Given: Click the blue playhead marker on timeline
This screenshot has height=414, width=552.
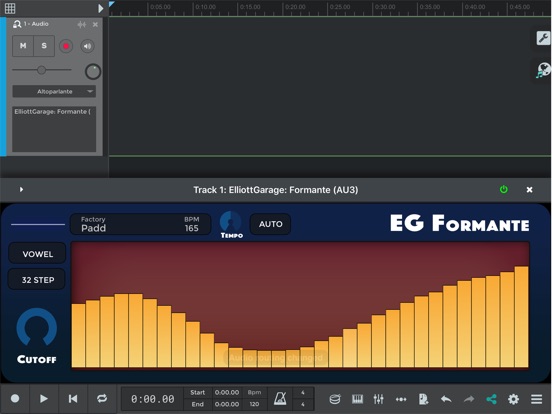Looking at the screenshot, I should click(x=112, y=4).
